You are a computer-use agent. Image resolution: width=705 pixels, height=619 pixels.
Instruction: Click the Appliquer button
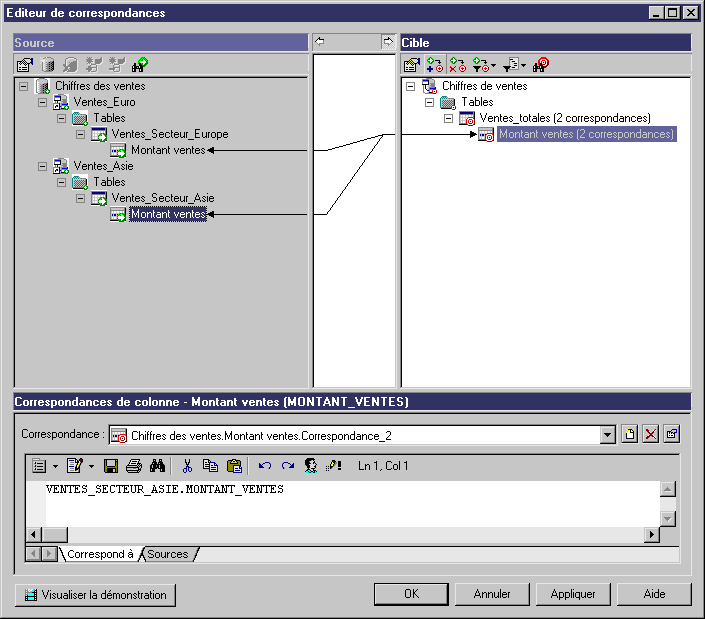click(x=573, y=594)
